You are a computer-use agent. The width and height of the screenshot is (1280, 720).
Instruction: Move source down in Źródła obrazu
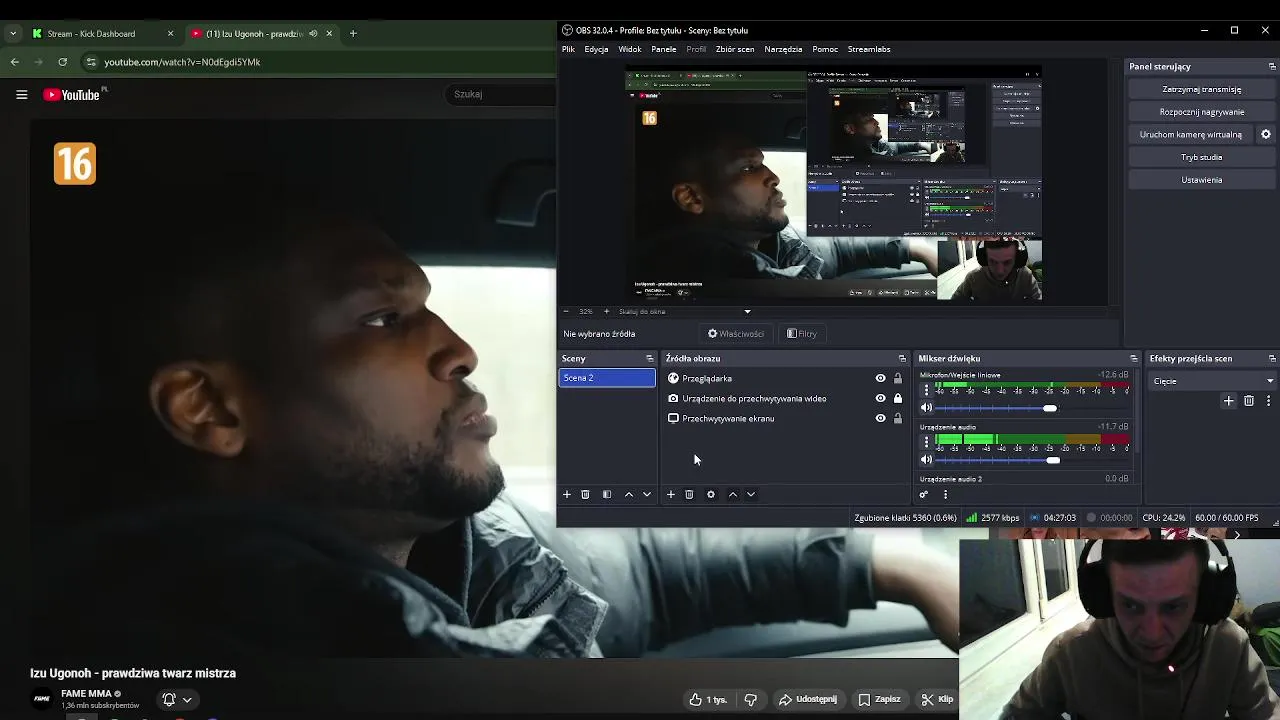(751, 494)
